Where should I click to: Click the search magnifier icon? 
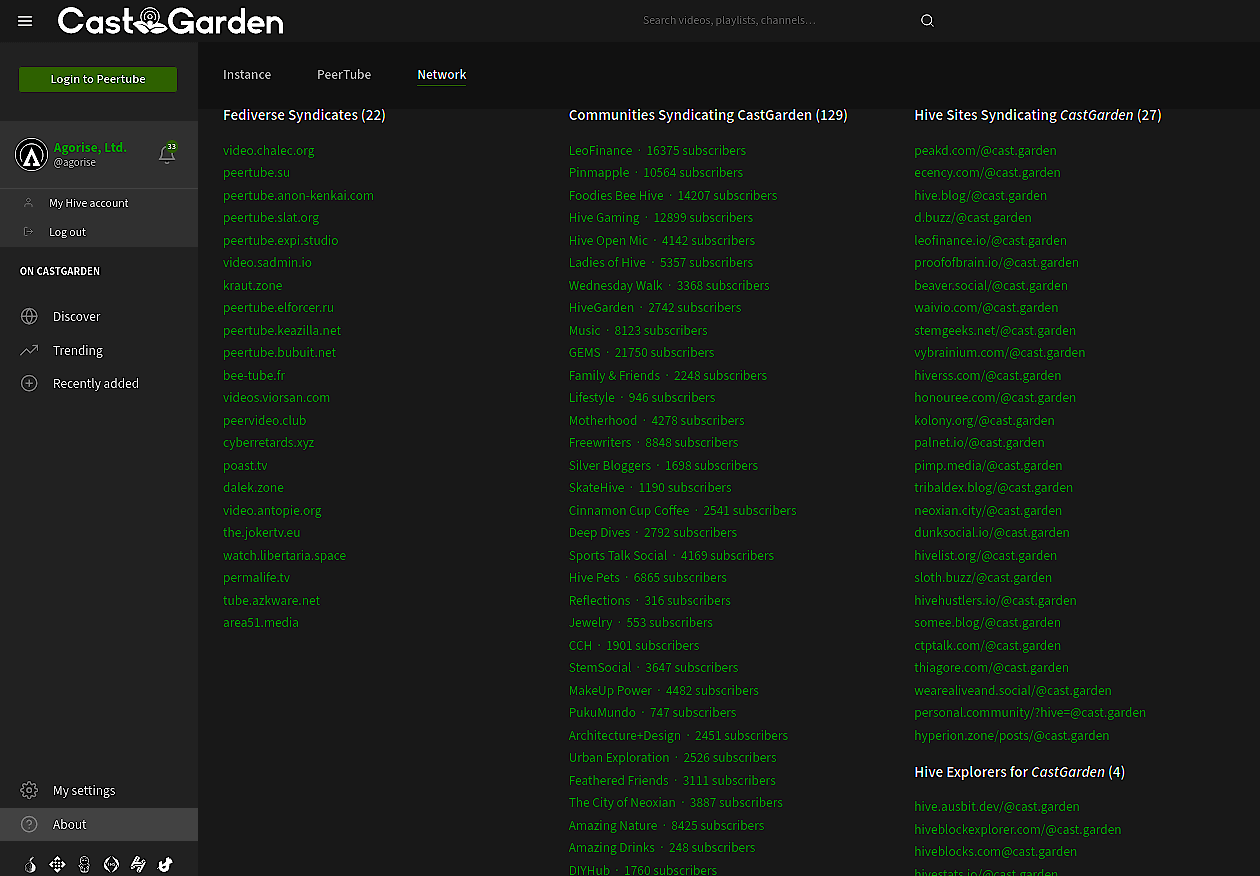(x=927, y=21)
